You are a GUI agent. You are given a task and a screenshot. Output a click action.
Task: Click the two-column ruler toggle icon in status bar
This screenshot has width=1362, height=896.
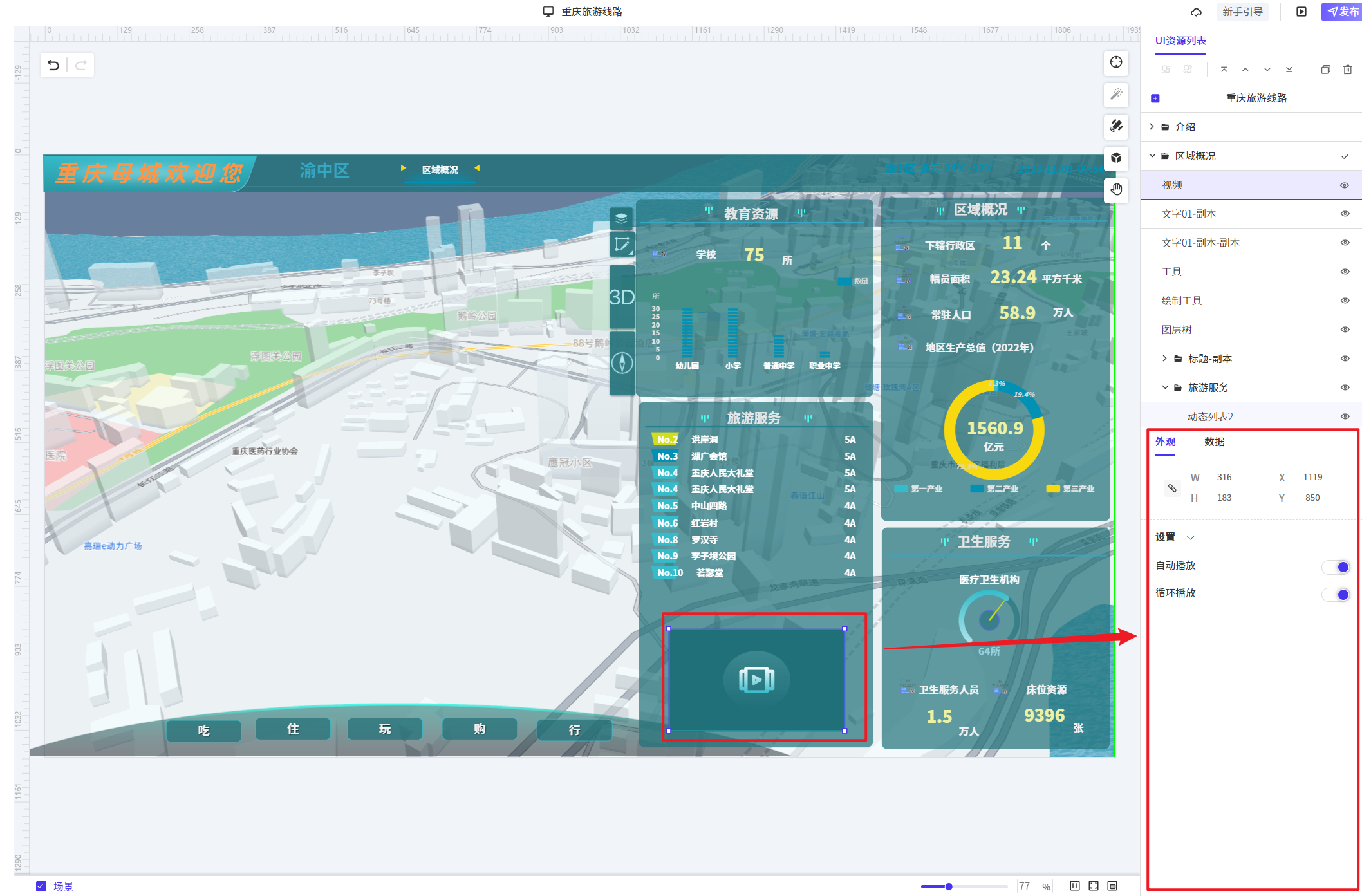(1075, 886)
